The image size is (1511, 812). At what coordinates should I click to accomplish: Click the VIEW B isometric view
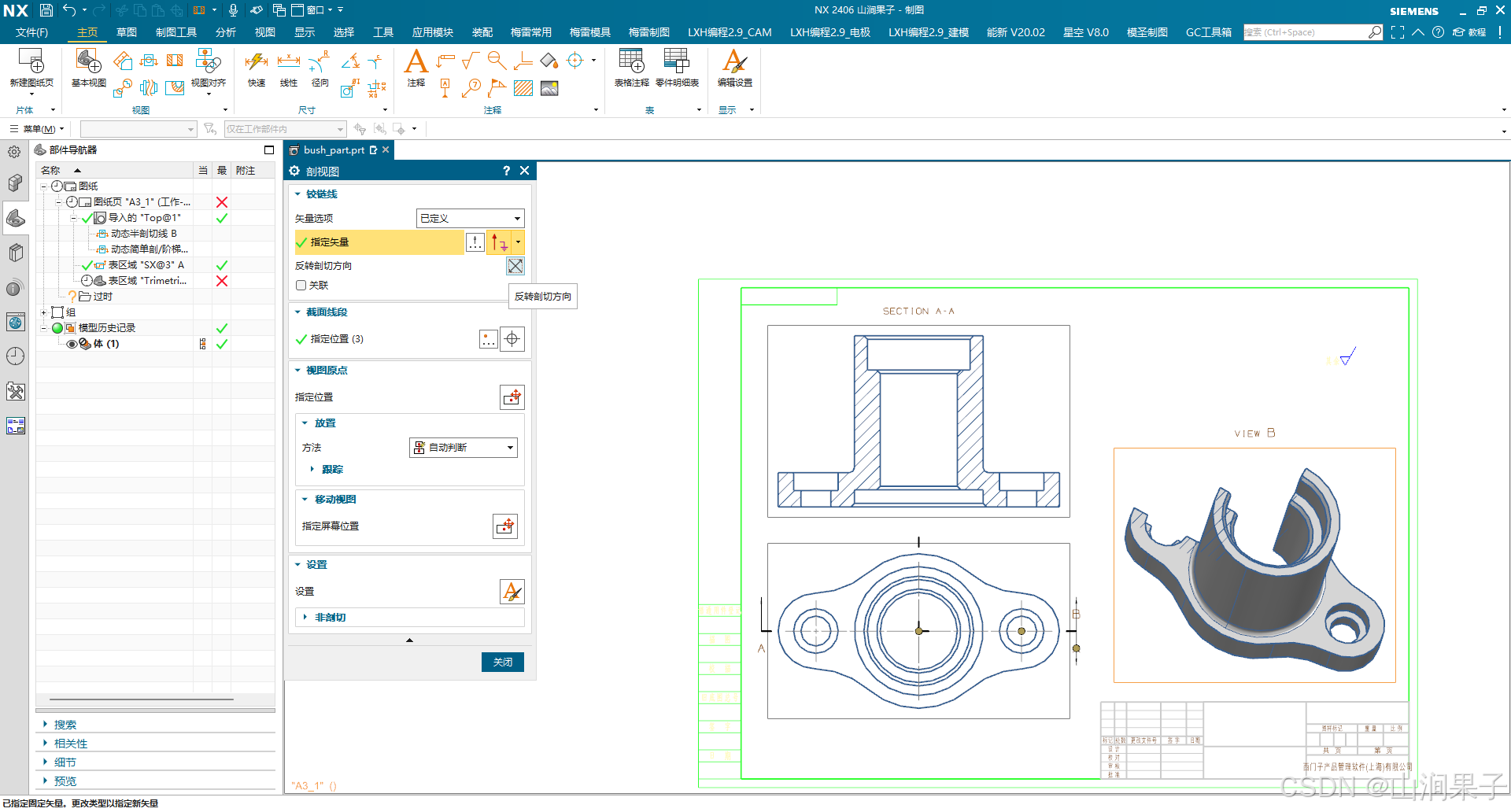click(x=1254, y=565)
